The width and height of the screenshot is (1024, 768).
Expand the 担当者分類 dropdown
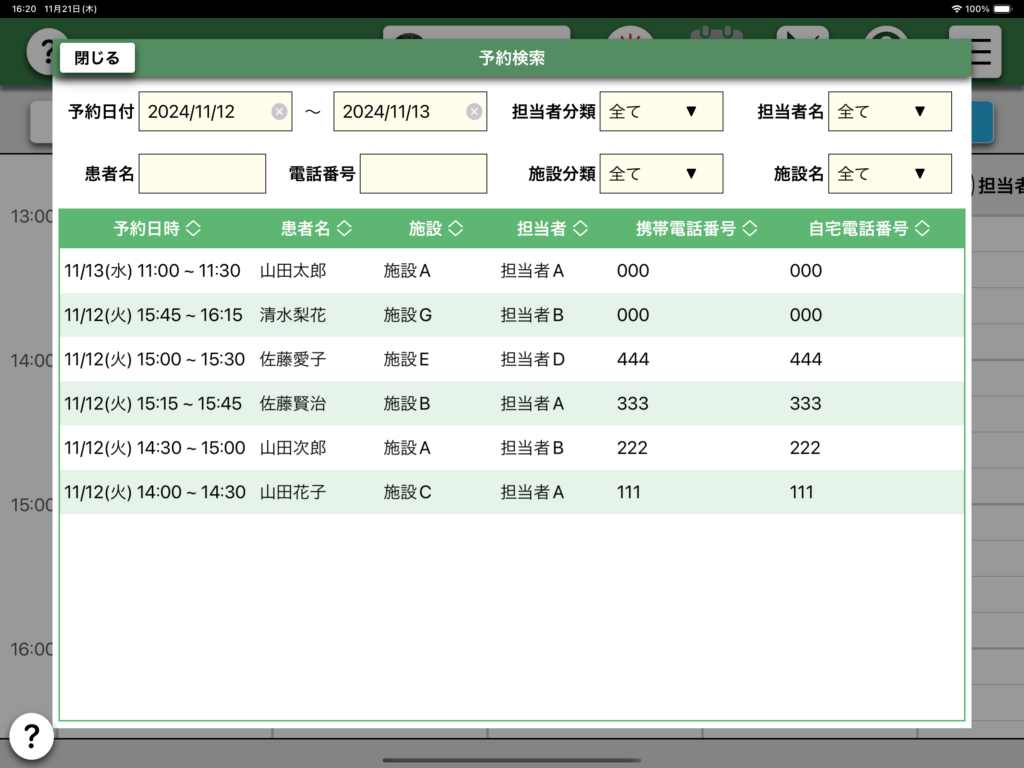point(661,112)
